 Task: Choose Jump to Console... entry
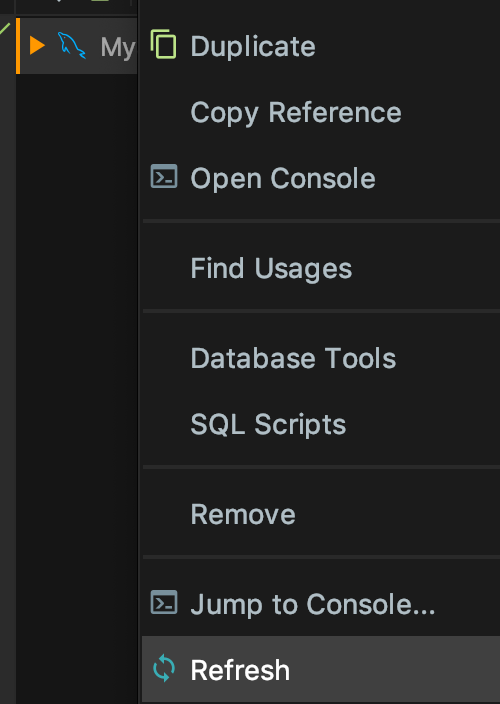click(x=313, y=604)
